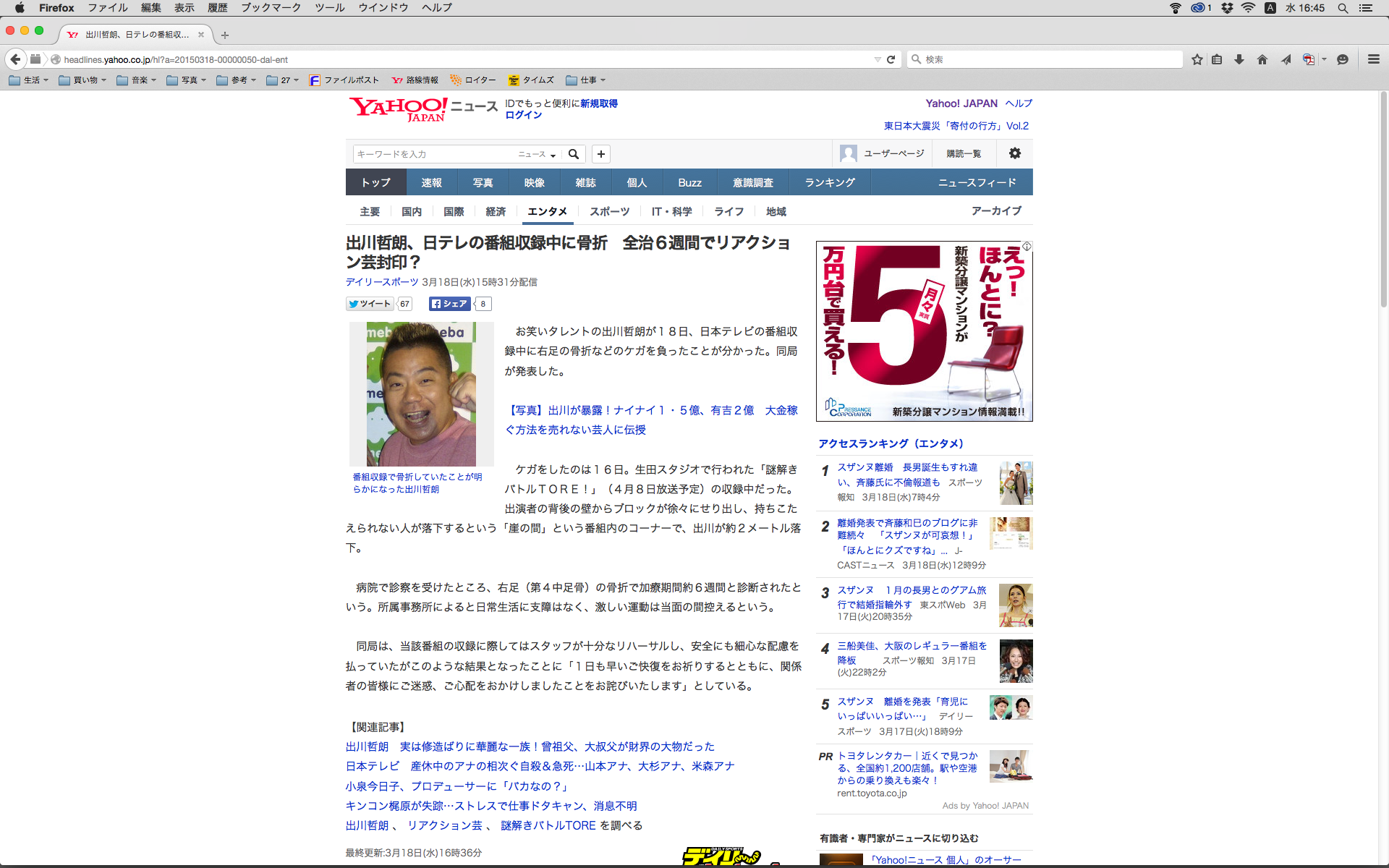Screen dimensions: 1389x868
Task: Select the ランキング navigation tab
Action: click(830, 182)
